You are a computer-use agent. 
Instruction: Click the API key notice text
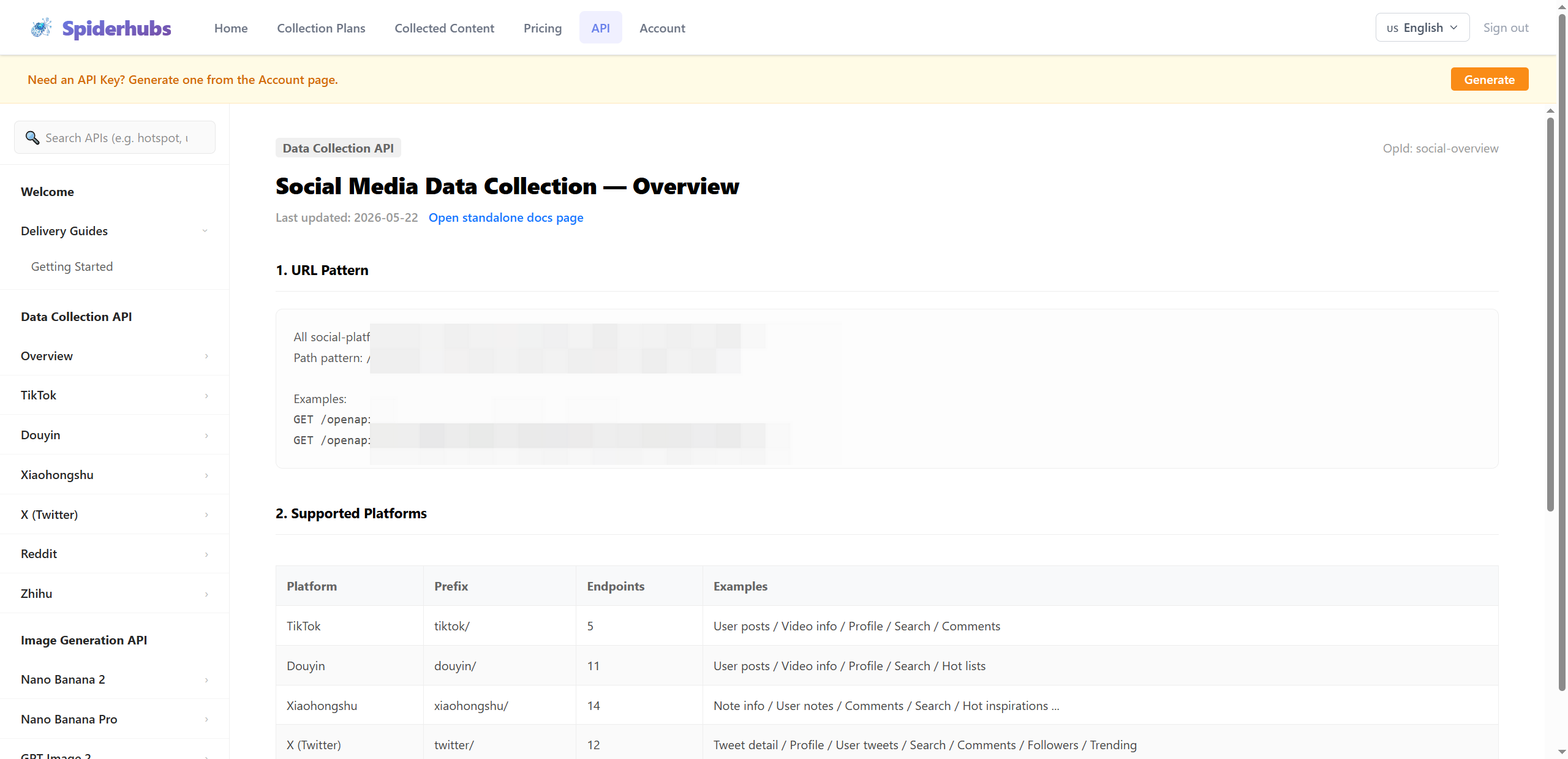[x=183, y=80]
